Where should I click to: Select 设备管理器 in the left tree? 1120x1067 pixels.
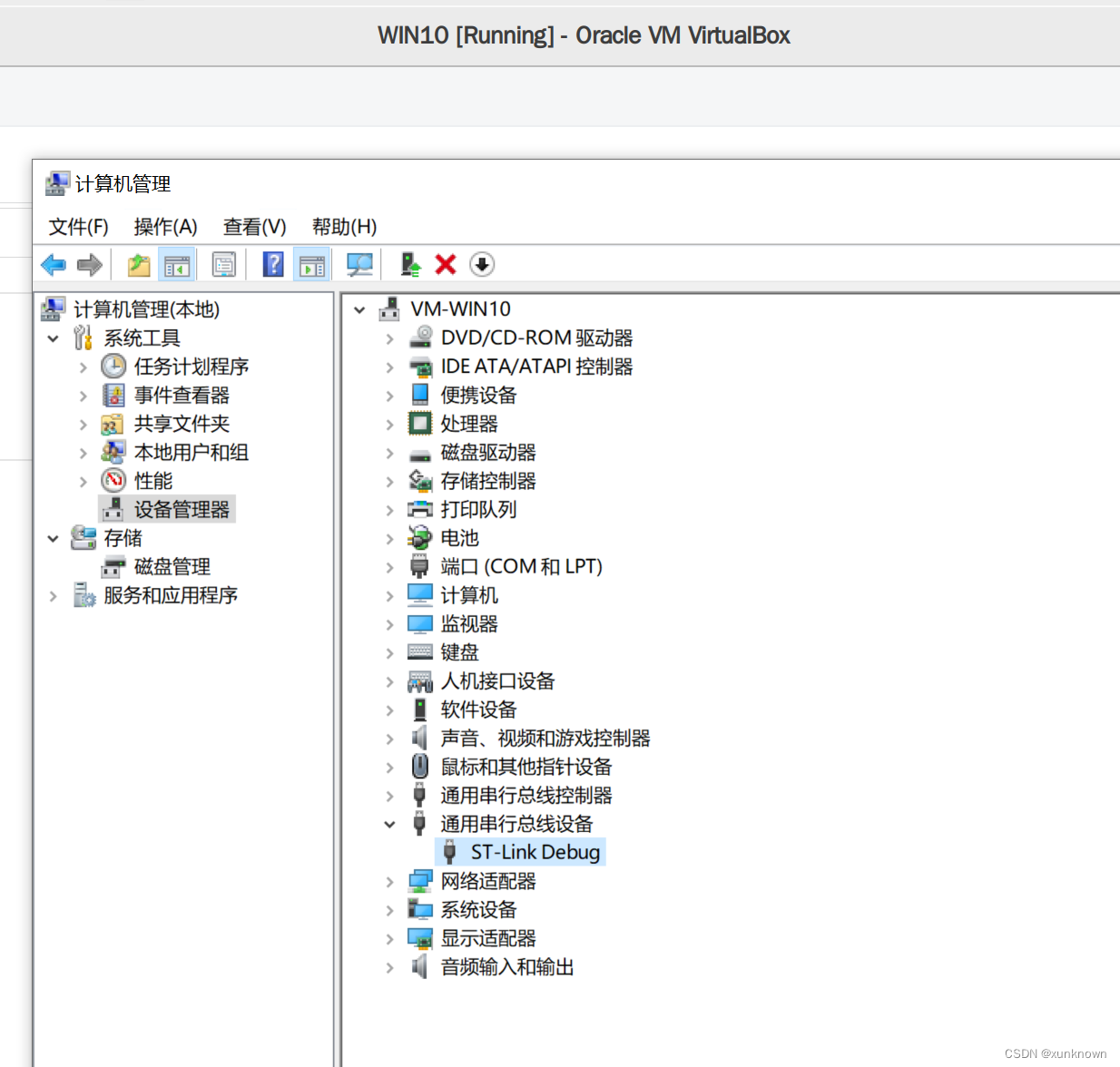pyautogui.click(x=182, y=510)
